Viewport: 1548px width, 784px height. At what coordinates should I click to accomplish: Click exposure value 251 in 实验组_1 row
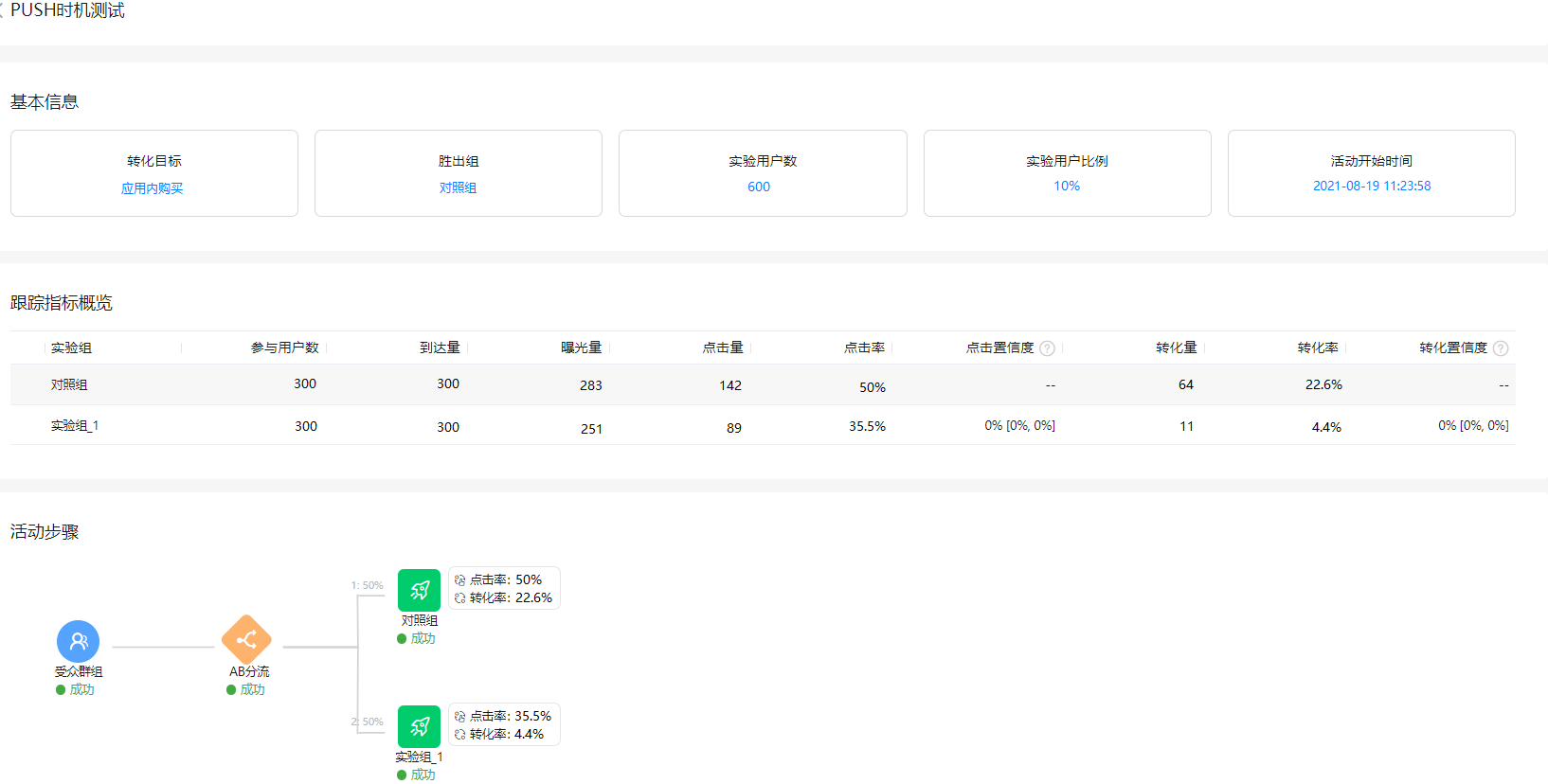pos(591,429)
